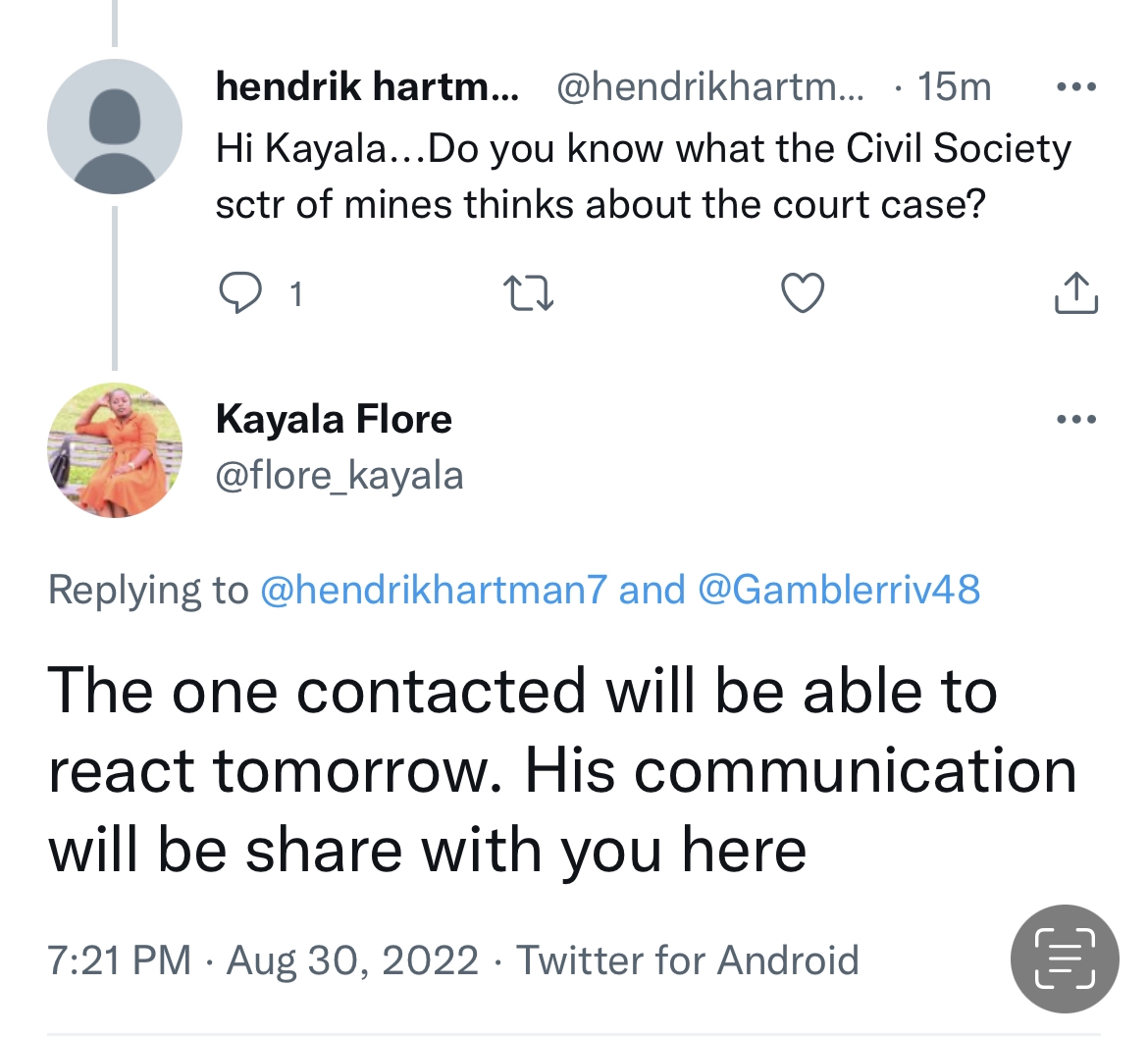Open more options on Kayala Flore's tweet
This screenshot has height=1037, width=1148.
point(1075,420)
